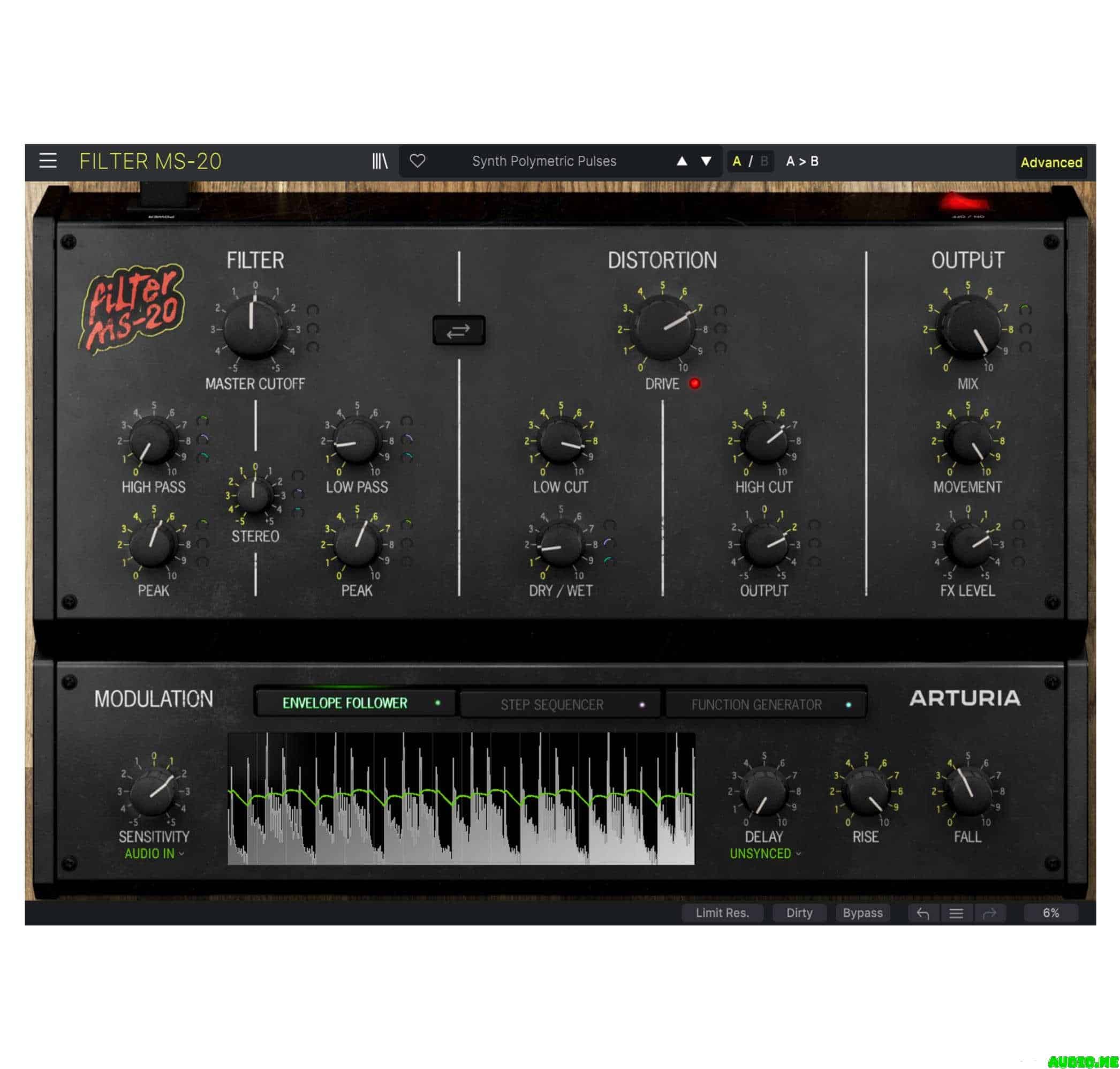Click the FILTER MS-20 title text
The image size is (1120, 1069).
150,161
